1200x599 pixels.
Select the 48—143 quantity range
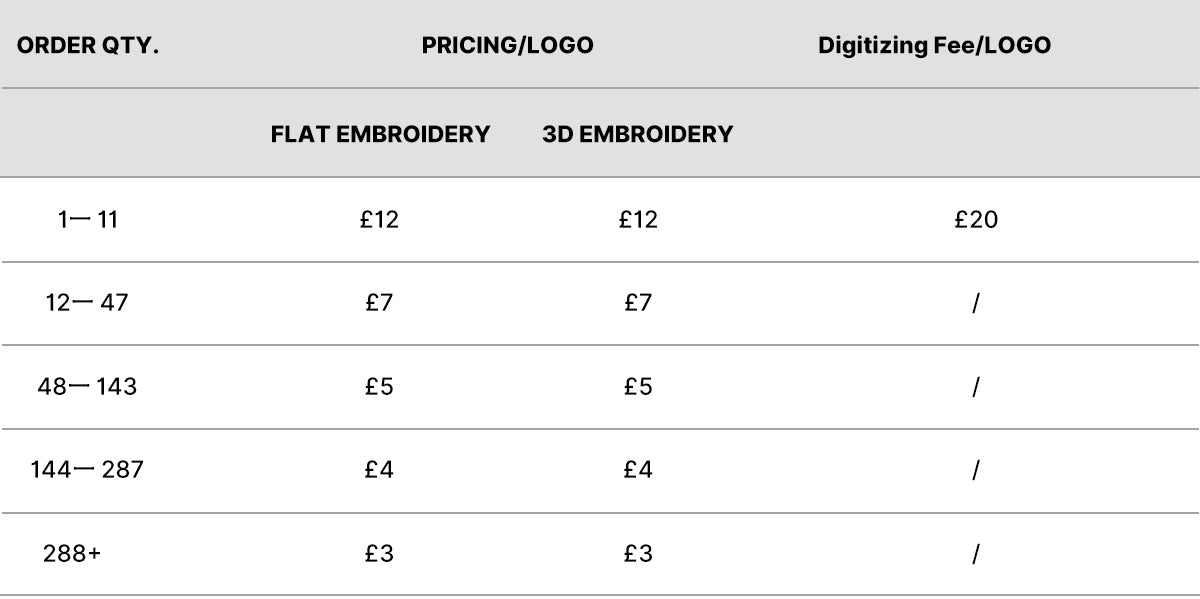(x=87, y=386)
